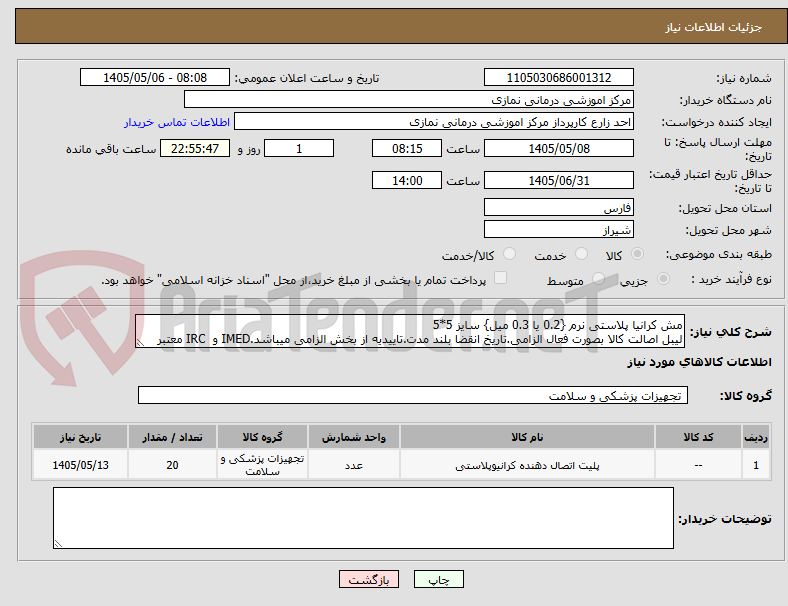Click the need date cell 1405/05/13
The width and height of the screenshot is (788, 606).
(x=80, y=465)
